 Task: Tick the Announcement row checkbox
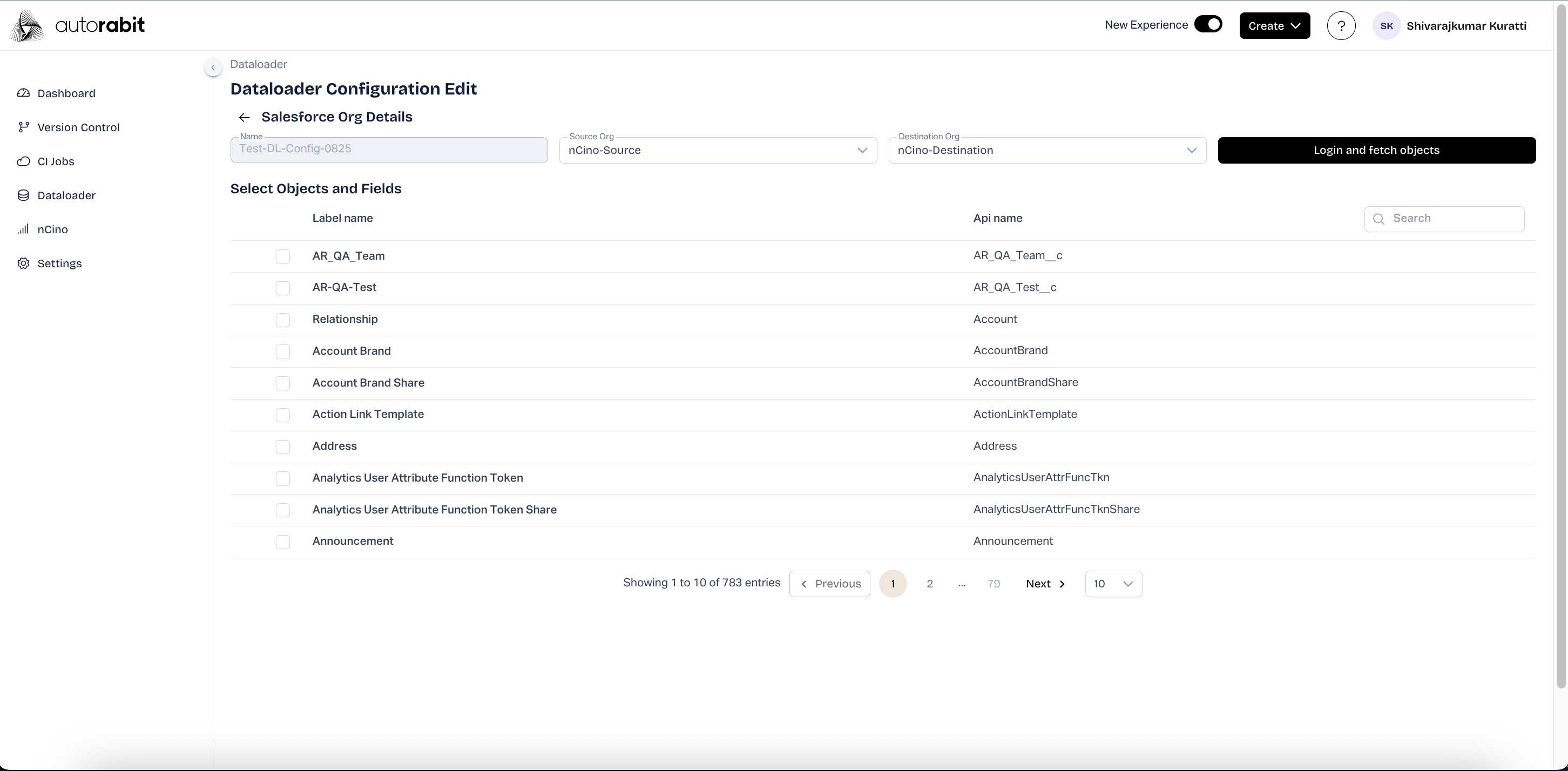pyautogui.click(x=282, y=542)
